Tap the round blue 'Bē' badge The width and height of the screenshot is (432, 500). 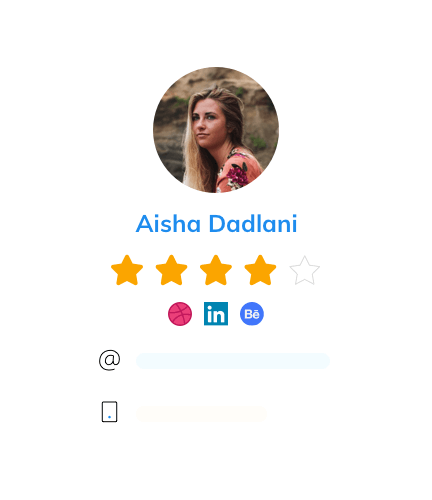[252, 314]
